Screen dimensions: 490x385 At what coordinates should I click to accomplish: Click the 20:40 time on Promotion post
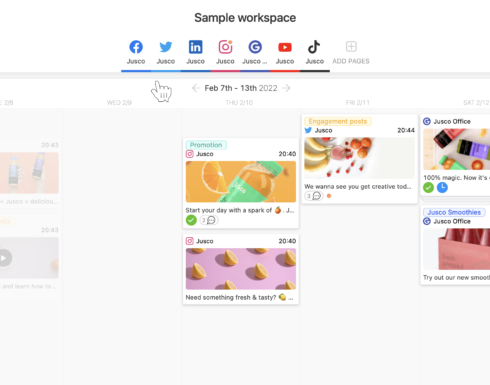pos(287,154)
